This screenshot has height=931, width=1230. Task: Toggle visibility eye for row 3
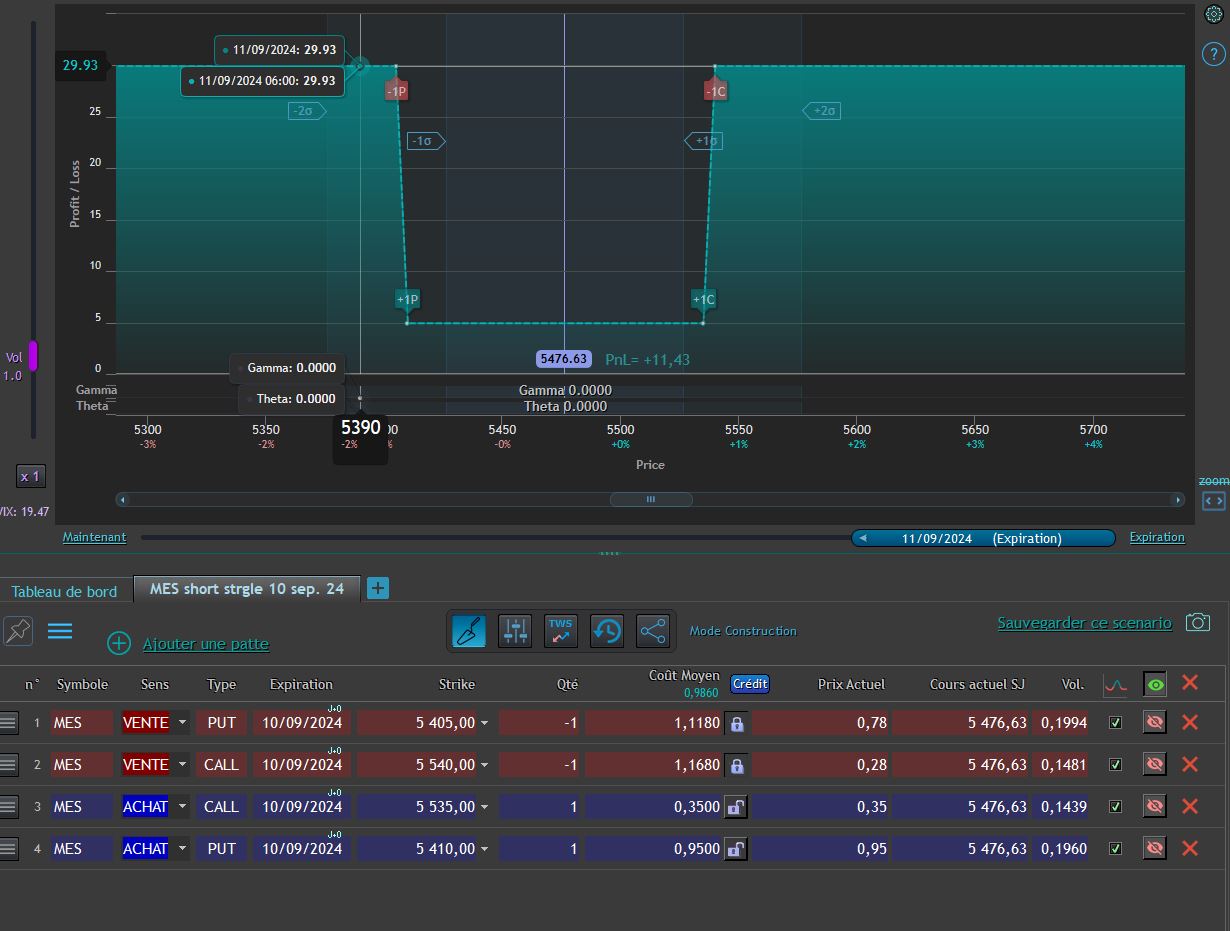1155,806
